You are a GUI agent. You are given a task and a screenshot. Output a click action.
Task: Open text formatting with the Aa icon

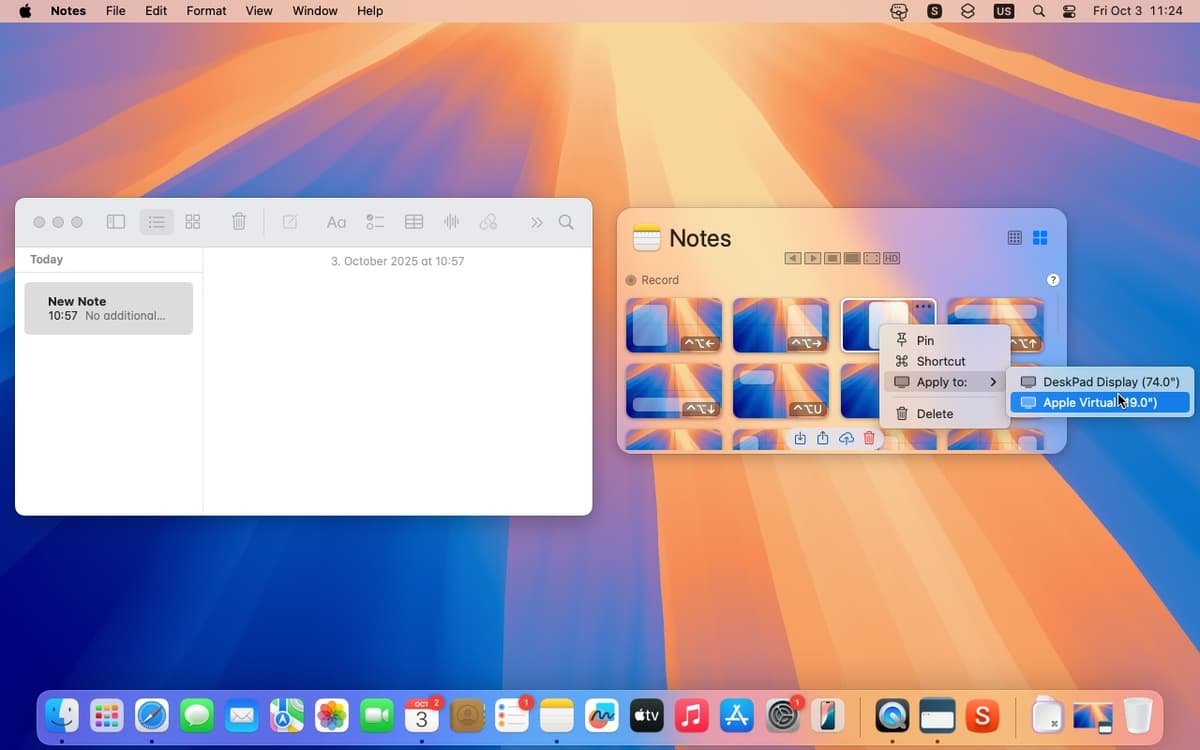pos(336,222)
